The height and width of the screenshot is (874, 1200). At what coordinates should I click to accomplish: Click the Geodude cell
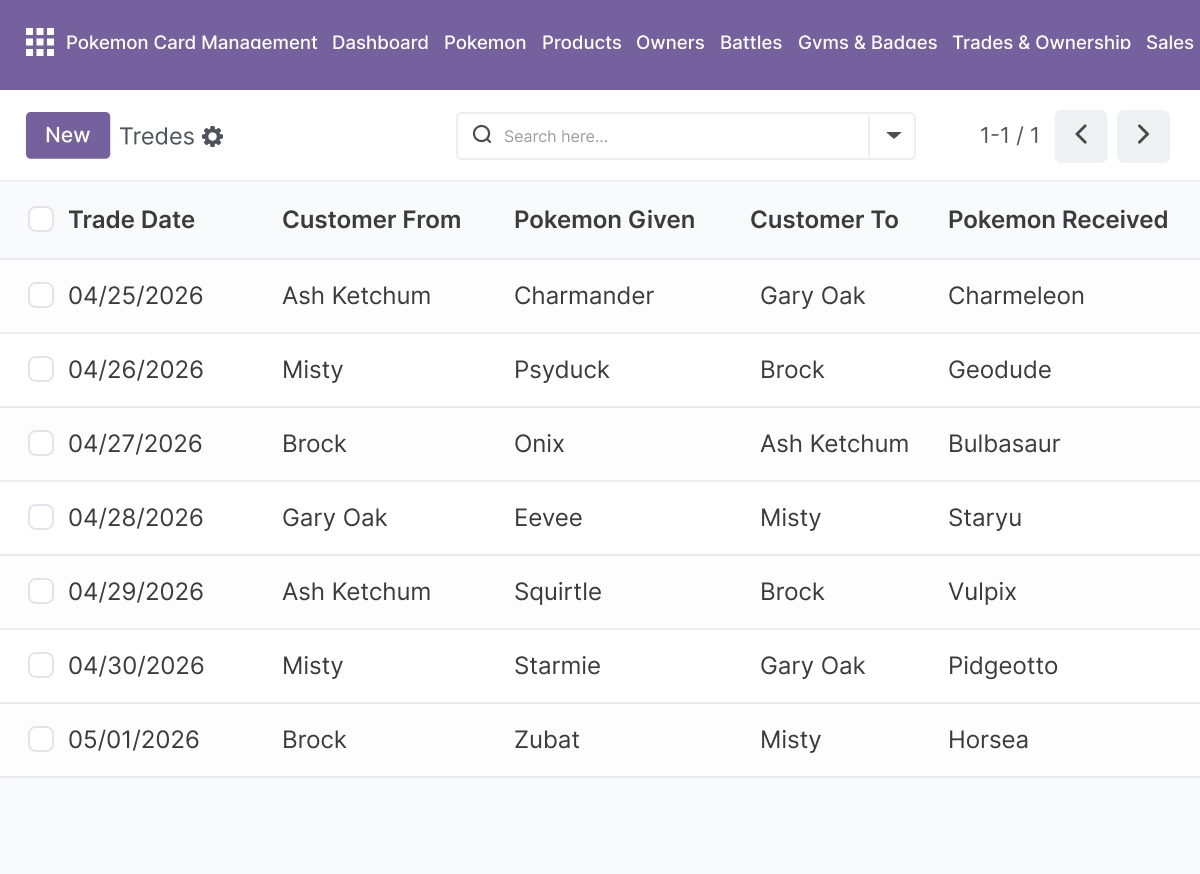point(1000,370)
